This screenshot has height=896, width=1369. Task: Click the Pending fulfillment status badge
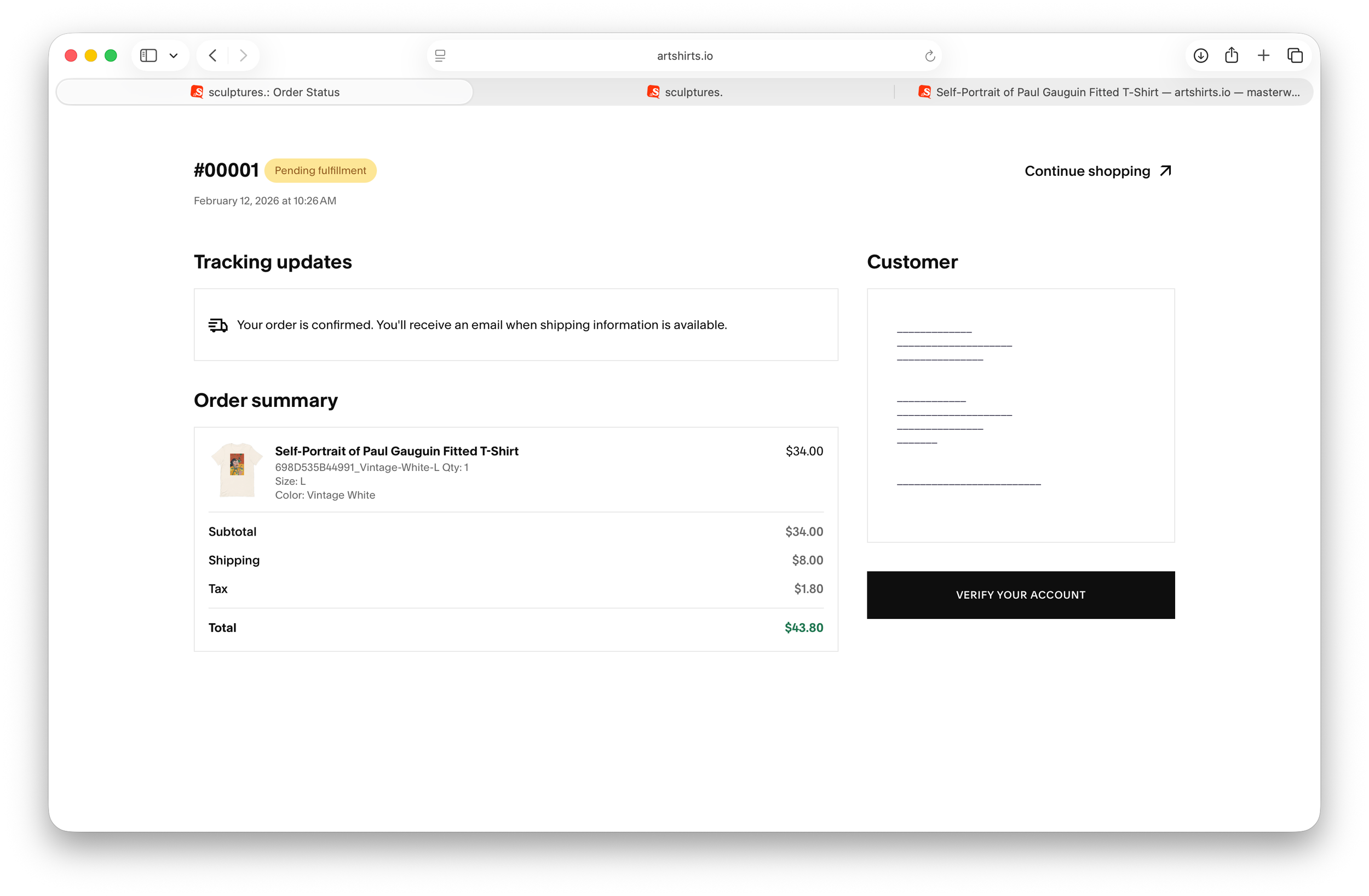[320, 170]
